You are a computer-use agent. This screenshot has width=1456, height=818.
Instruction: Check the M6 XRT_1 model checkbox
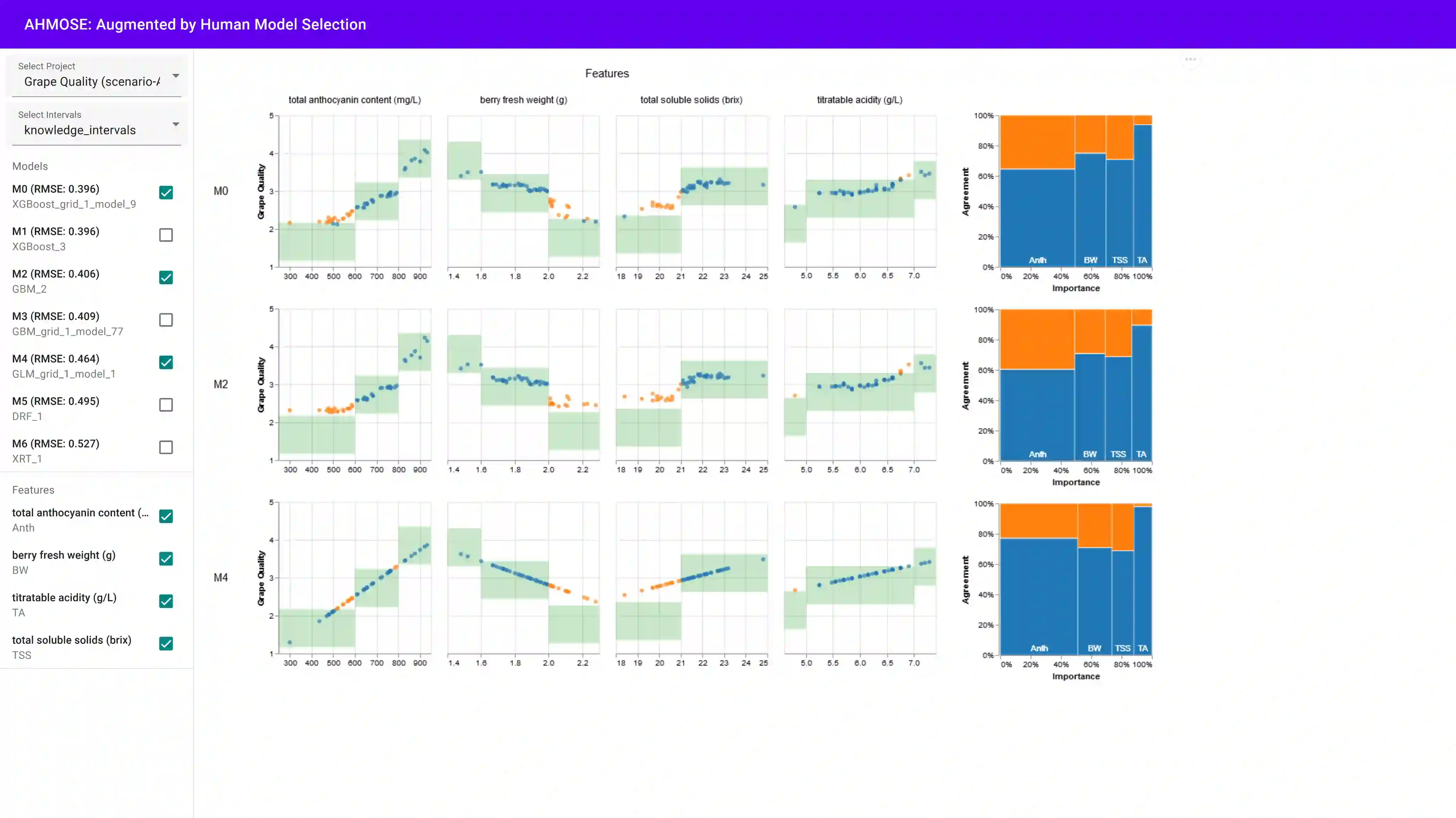coord(166,447)
